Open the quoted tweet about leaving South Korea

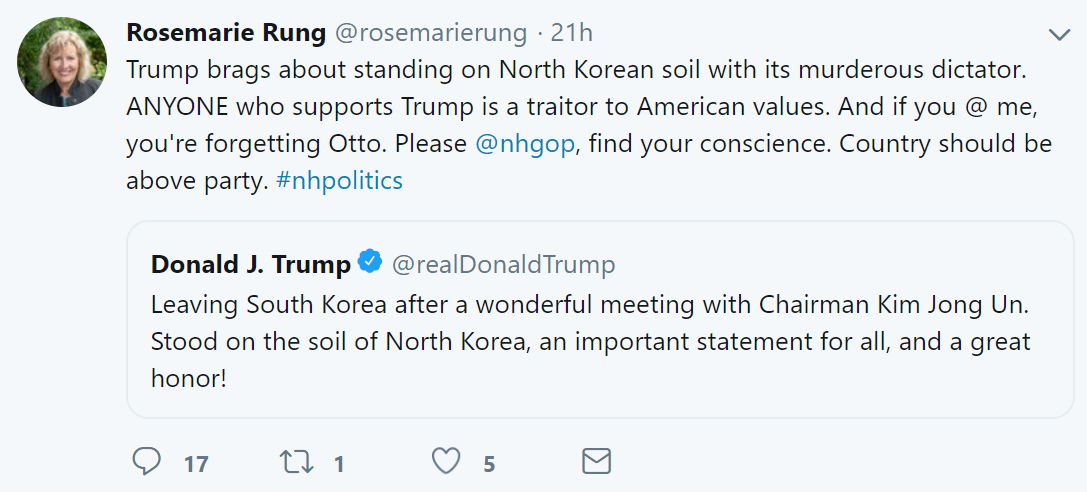pos(600,318)
